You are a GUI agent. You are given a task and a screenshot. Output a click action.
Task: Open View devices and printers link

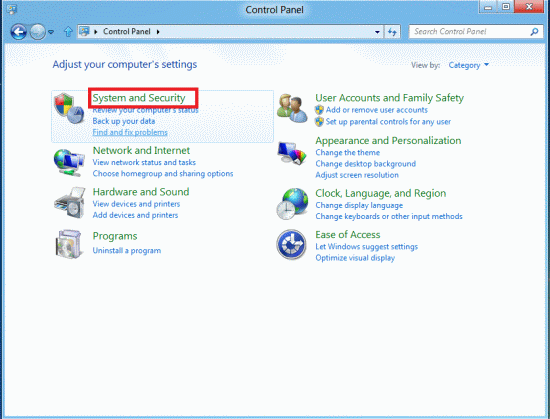tap(136, 204)
